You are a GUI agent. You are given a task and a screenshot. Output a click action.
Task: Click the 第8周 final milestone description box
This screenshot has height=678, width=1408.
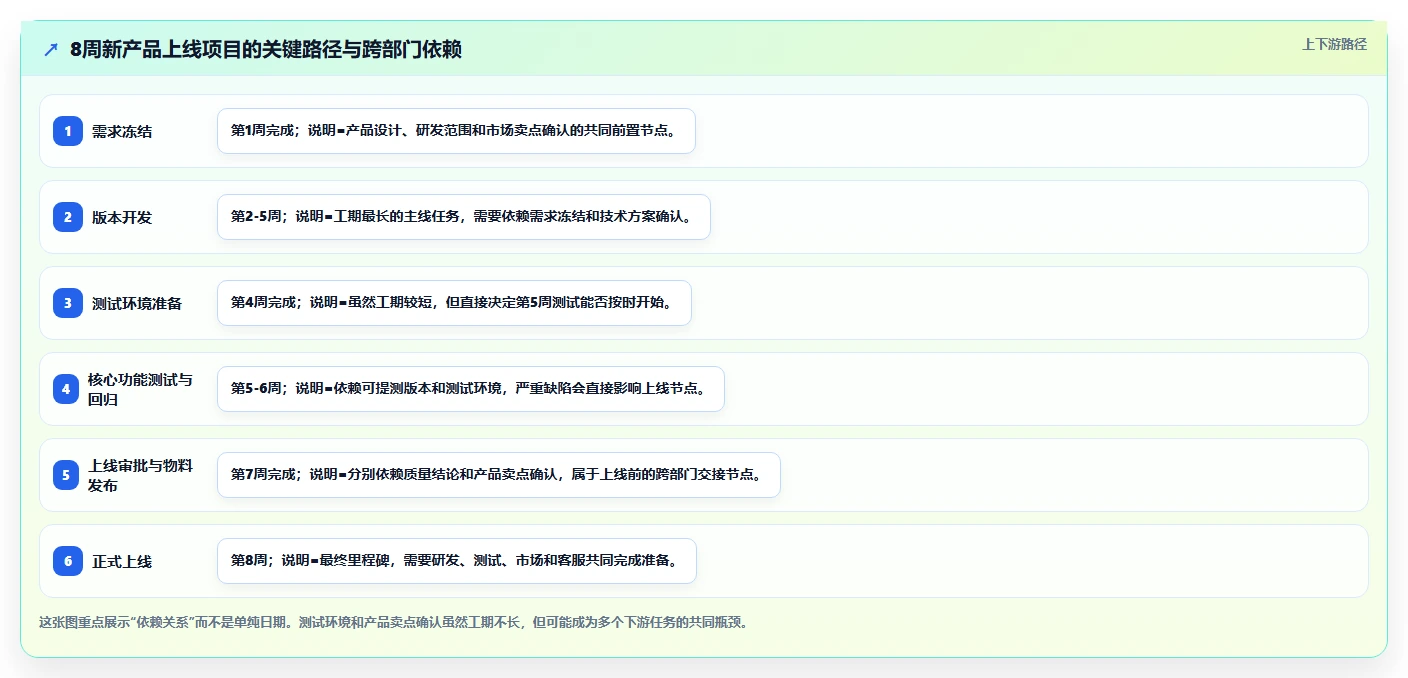457,561
